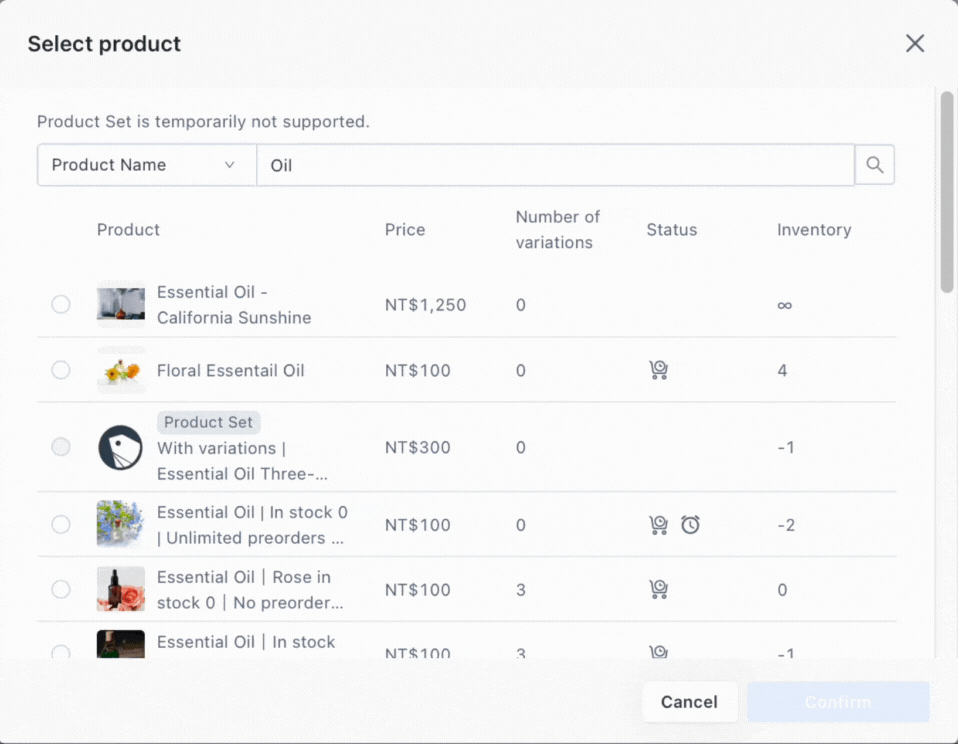Viewport: 958px width, 744px height.
Task: Click the cart icon beside Essential Oil | In stock 0
Action: (x=658, y=524)
